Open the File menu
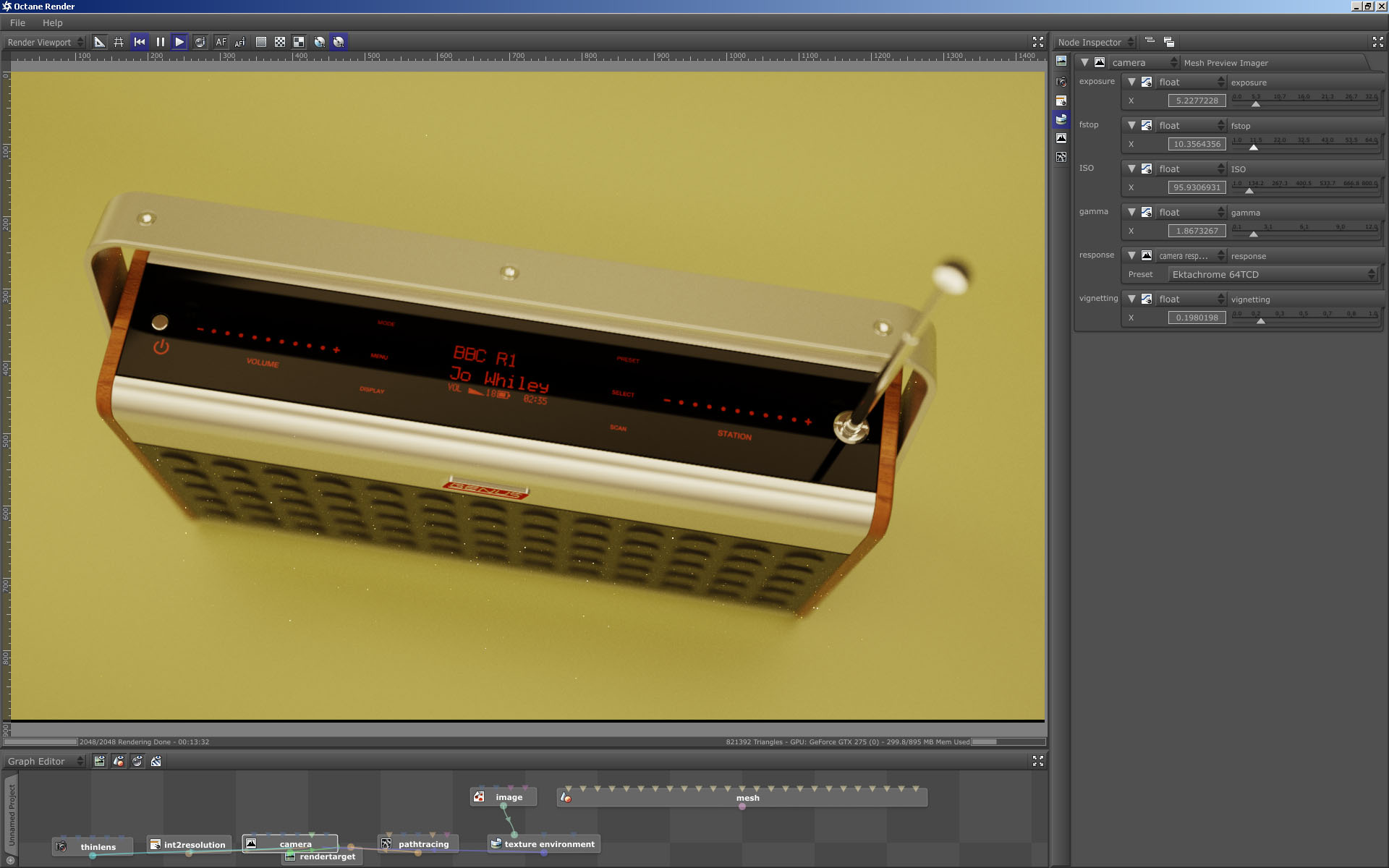Screen dimensions: 1389x868 click(x=17, y=22)
